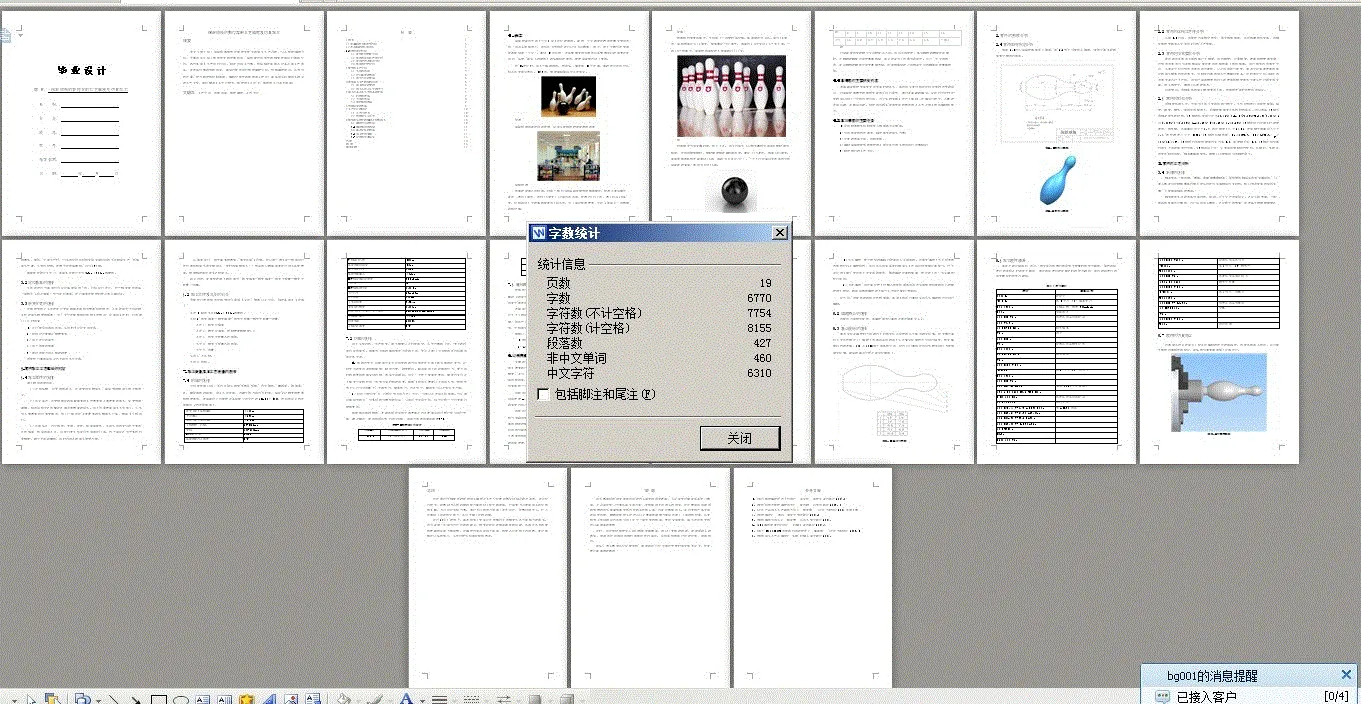The height and width of the screenshot is (704, 1361).
Task: Open the 3-D Style tool
Action: click(x=567, y=699)
